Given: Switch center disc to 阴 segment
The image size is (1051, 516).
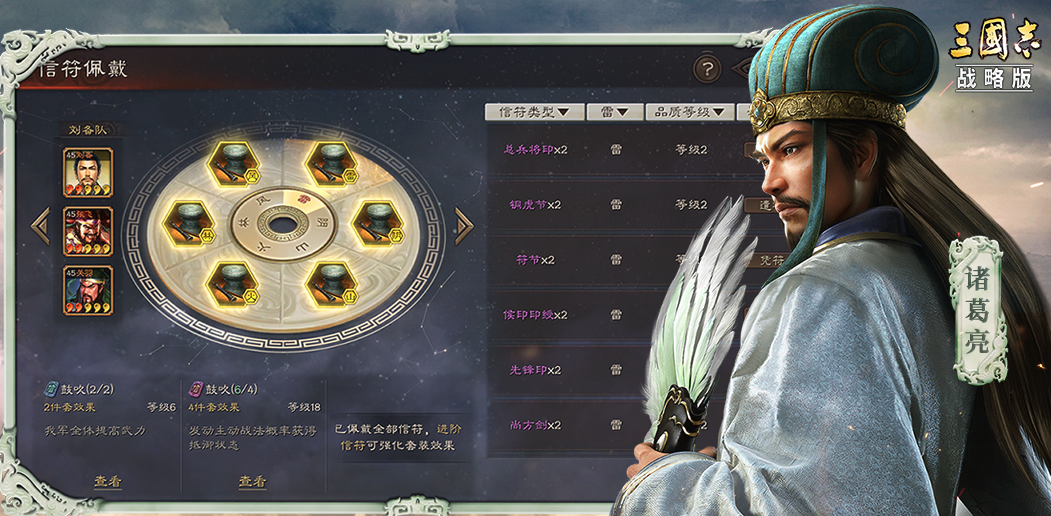Looking at the screenshot, I should click(322, 222).
